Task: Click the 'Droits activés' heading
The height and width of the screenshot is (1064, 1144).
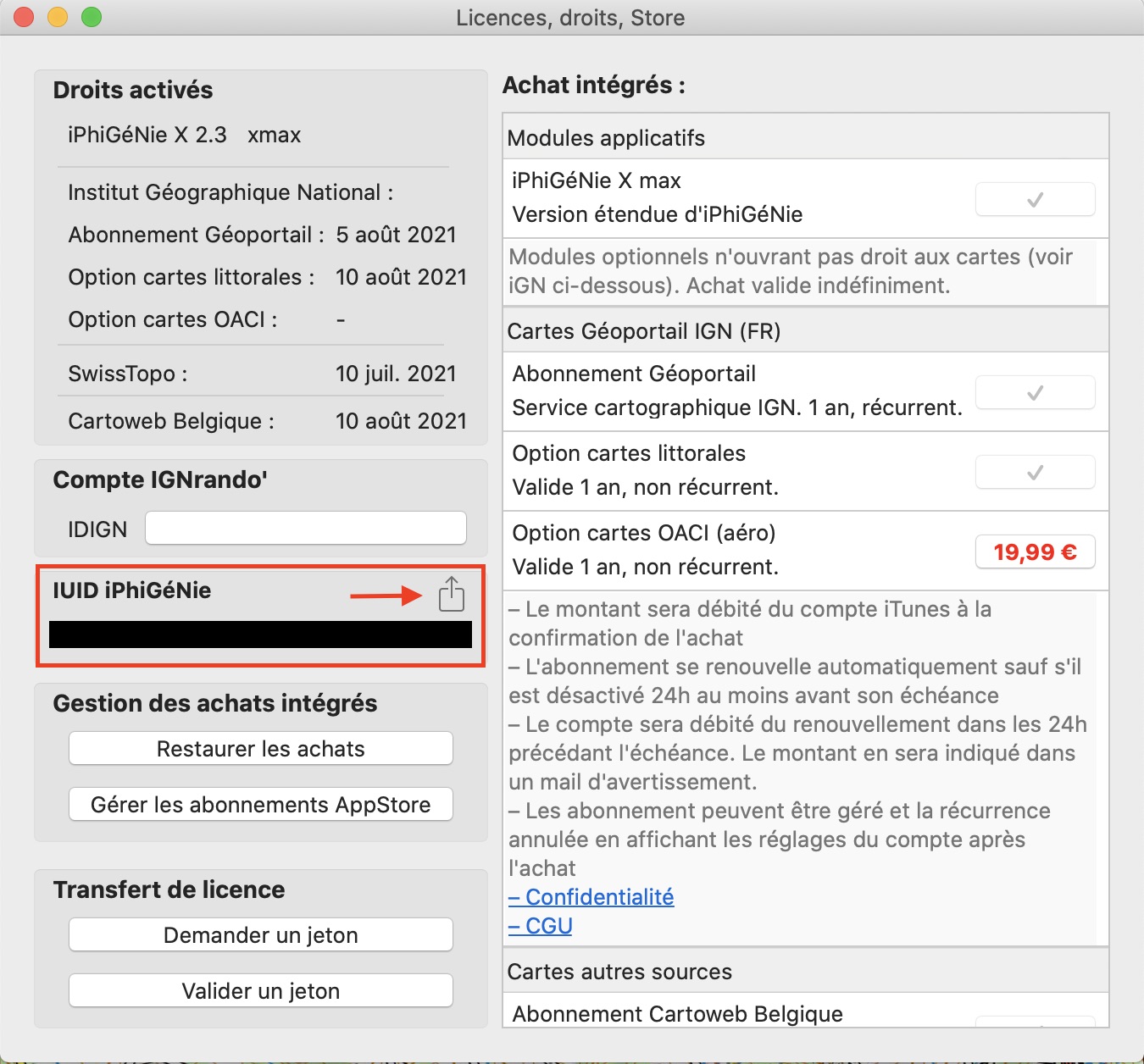Action: [x=133, y=90]
